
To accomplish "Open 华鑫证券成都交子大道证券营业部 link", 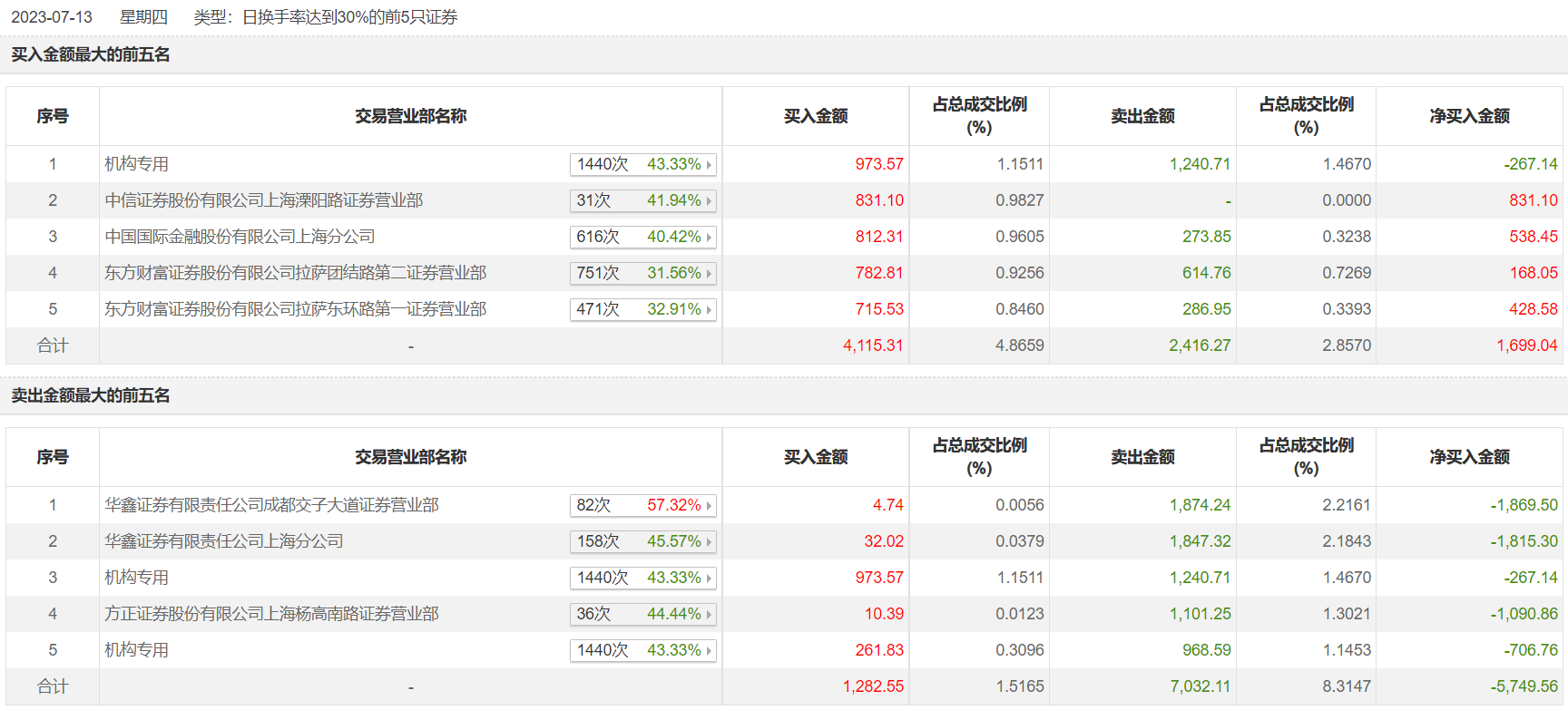I will (x=272, y=505).
